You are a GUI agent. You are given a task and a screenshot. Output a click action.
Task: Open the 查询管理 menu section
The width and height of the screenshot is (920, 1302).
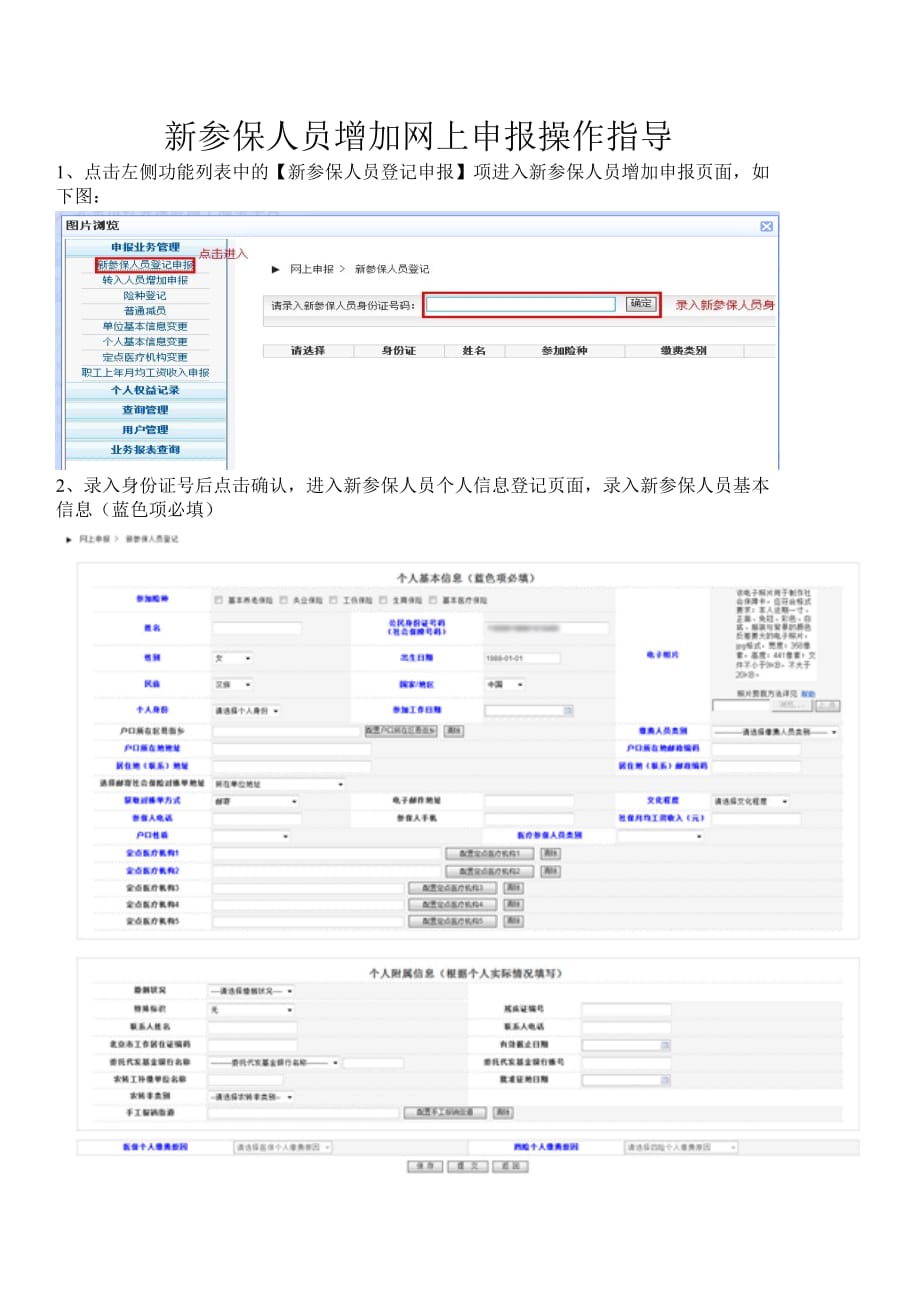pos(146,410)
